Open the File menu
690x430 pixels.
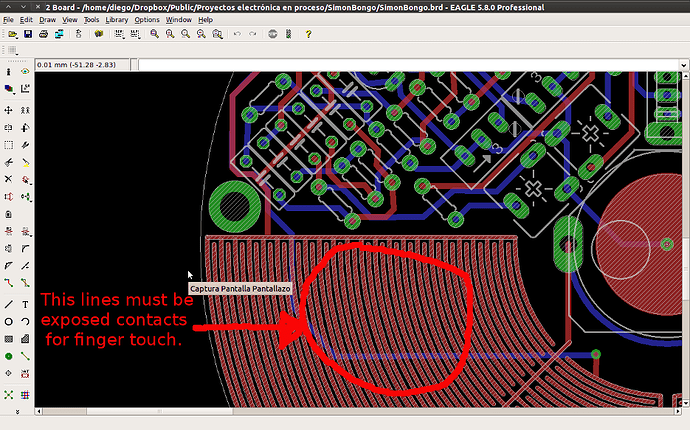9,20
